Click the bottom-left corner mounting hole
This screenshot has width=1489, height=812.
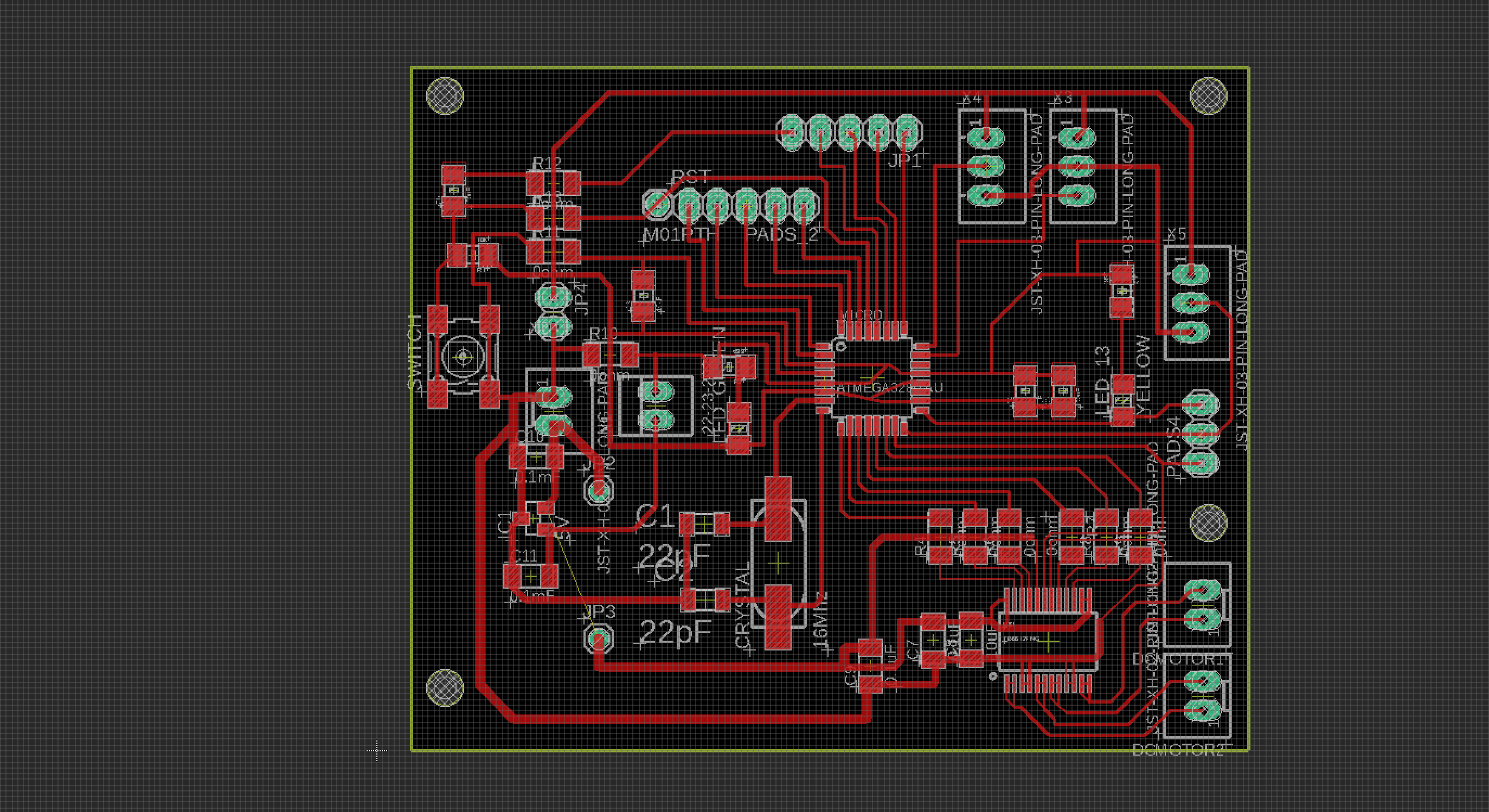[x=445, y=687]
